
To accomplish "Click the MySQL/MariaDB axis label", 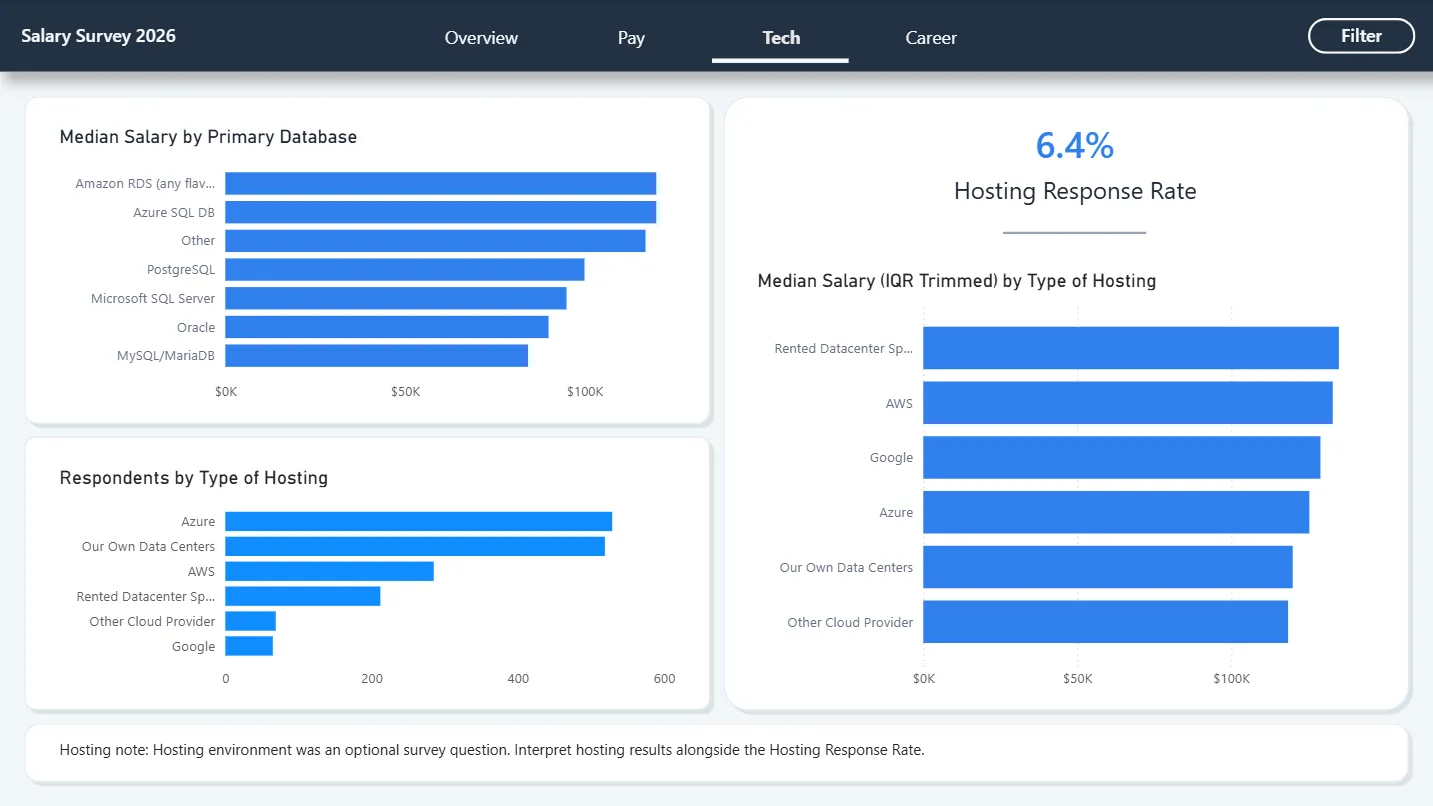I will pos(166,356).
